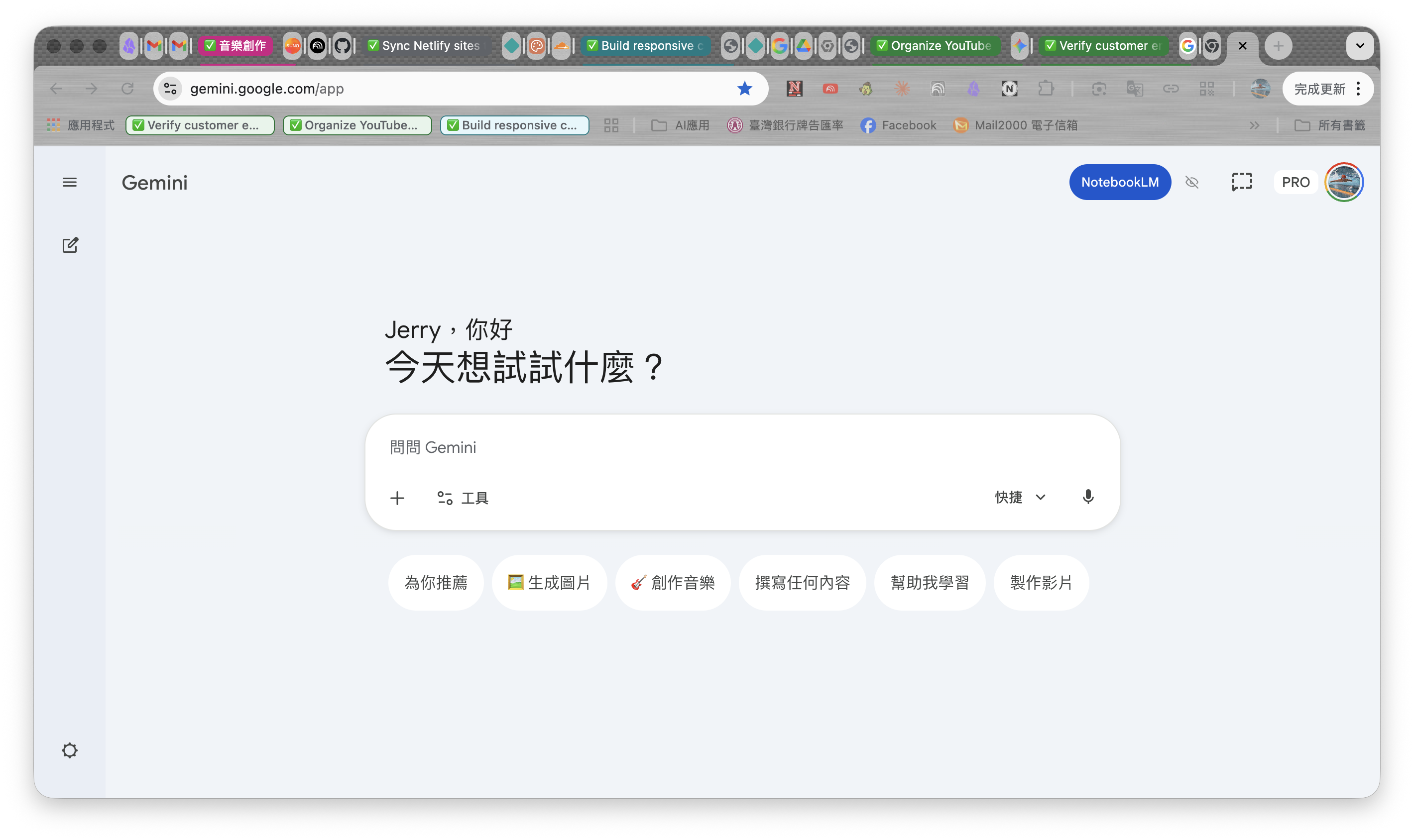Click the address bar URL gemini.google.com/app
The height and width of the screenshot is (840, 1414).
point(267,89)
